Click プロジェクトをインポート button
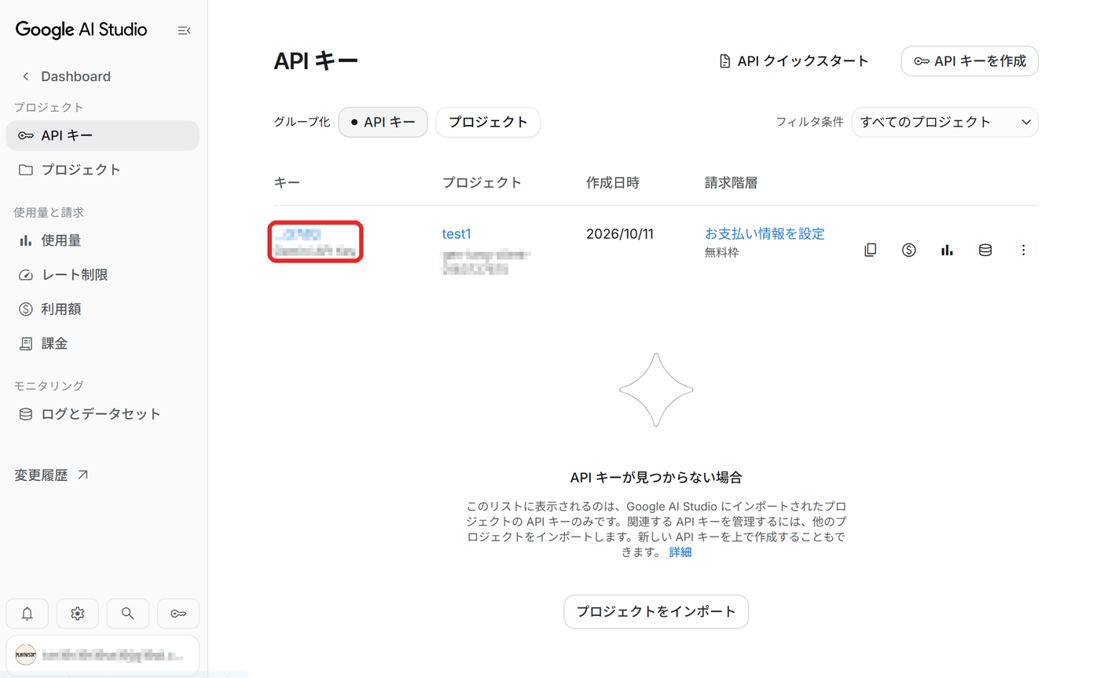 [x=656, y=611]
